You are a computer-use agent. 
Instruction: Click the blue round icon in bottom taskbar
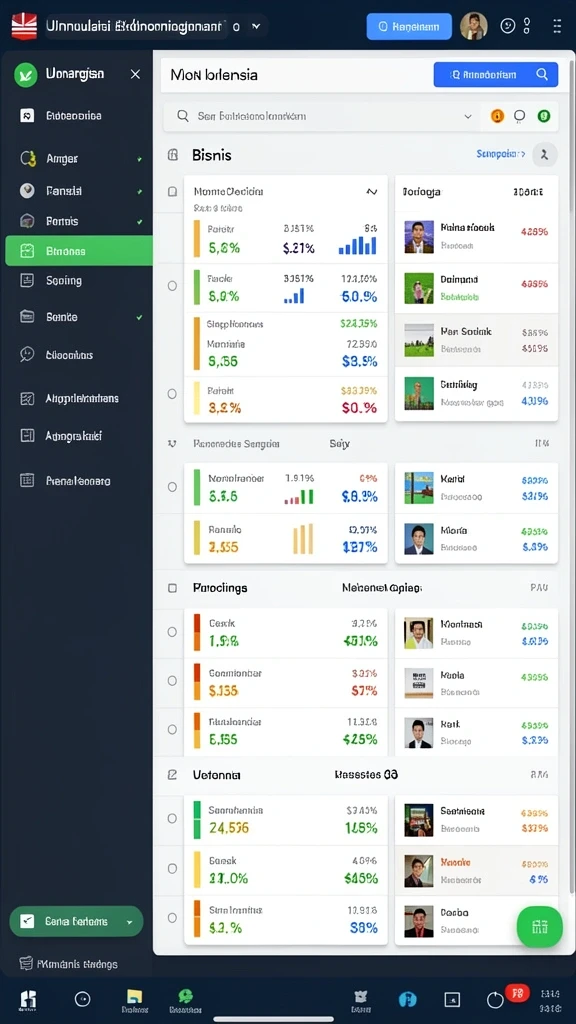click(408, 999)
